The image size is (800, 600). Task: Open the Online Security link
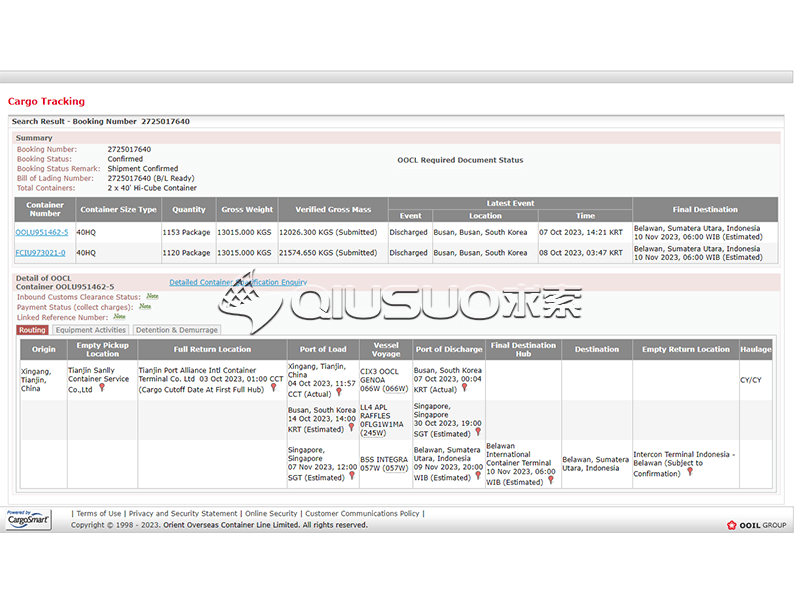(x=271, y=514)
